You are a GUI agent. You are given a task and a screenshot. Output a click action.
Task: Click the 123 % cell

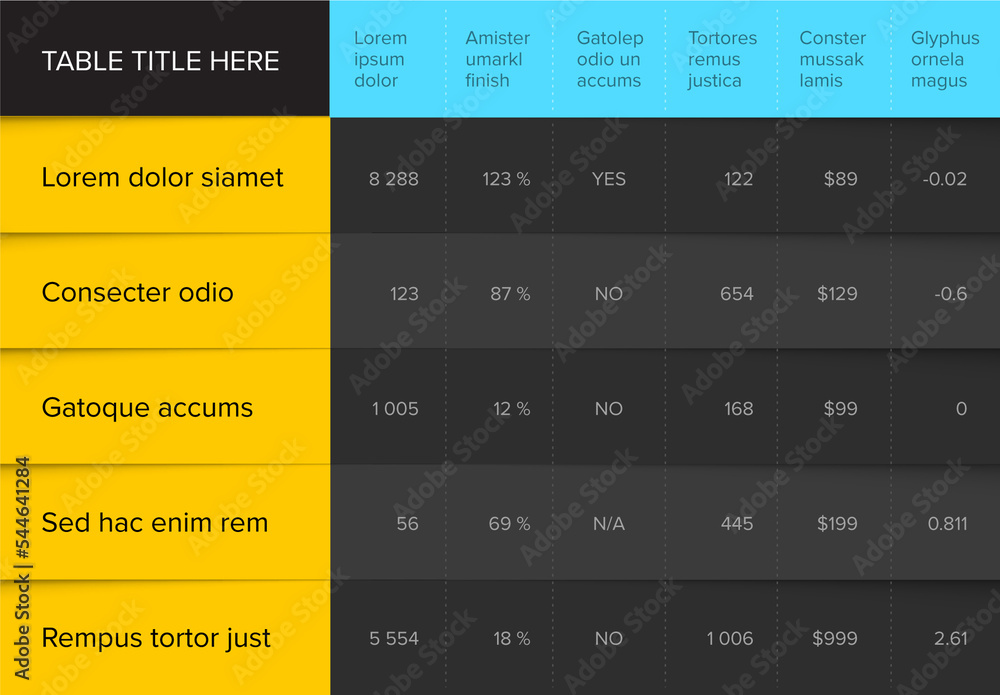(506, 179)
